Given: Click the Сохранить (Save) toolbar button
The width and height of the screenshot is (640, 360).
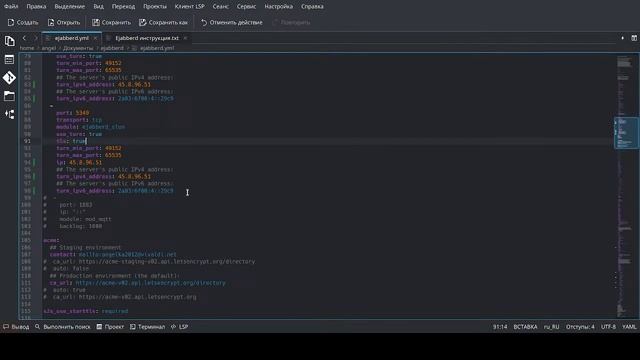Looking at the screenshot, I should (x=111, y=22).
